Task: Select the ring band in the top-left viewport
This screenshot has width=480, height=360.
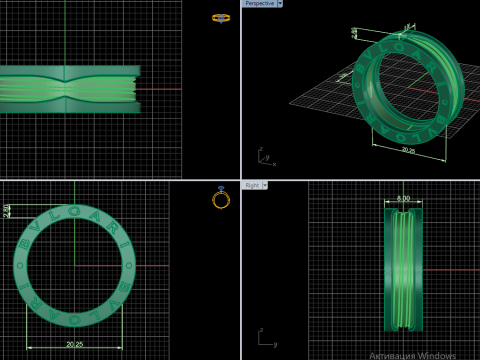Action: tap(70, 89)
